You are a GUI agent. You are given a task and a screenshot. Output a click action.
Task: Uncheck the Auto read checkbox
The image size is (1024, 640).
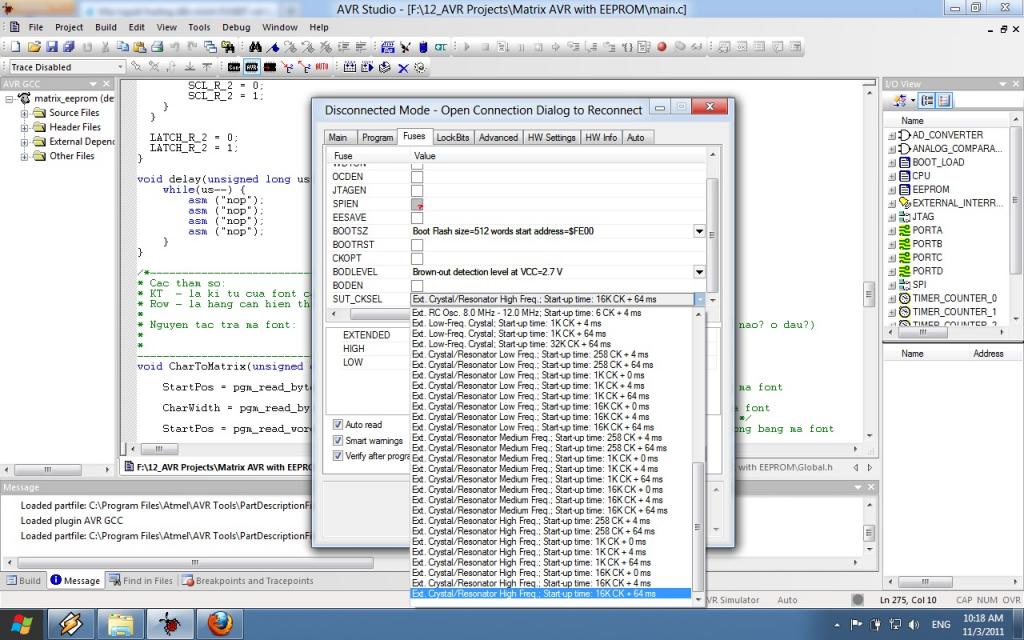338,425
